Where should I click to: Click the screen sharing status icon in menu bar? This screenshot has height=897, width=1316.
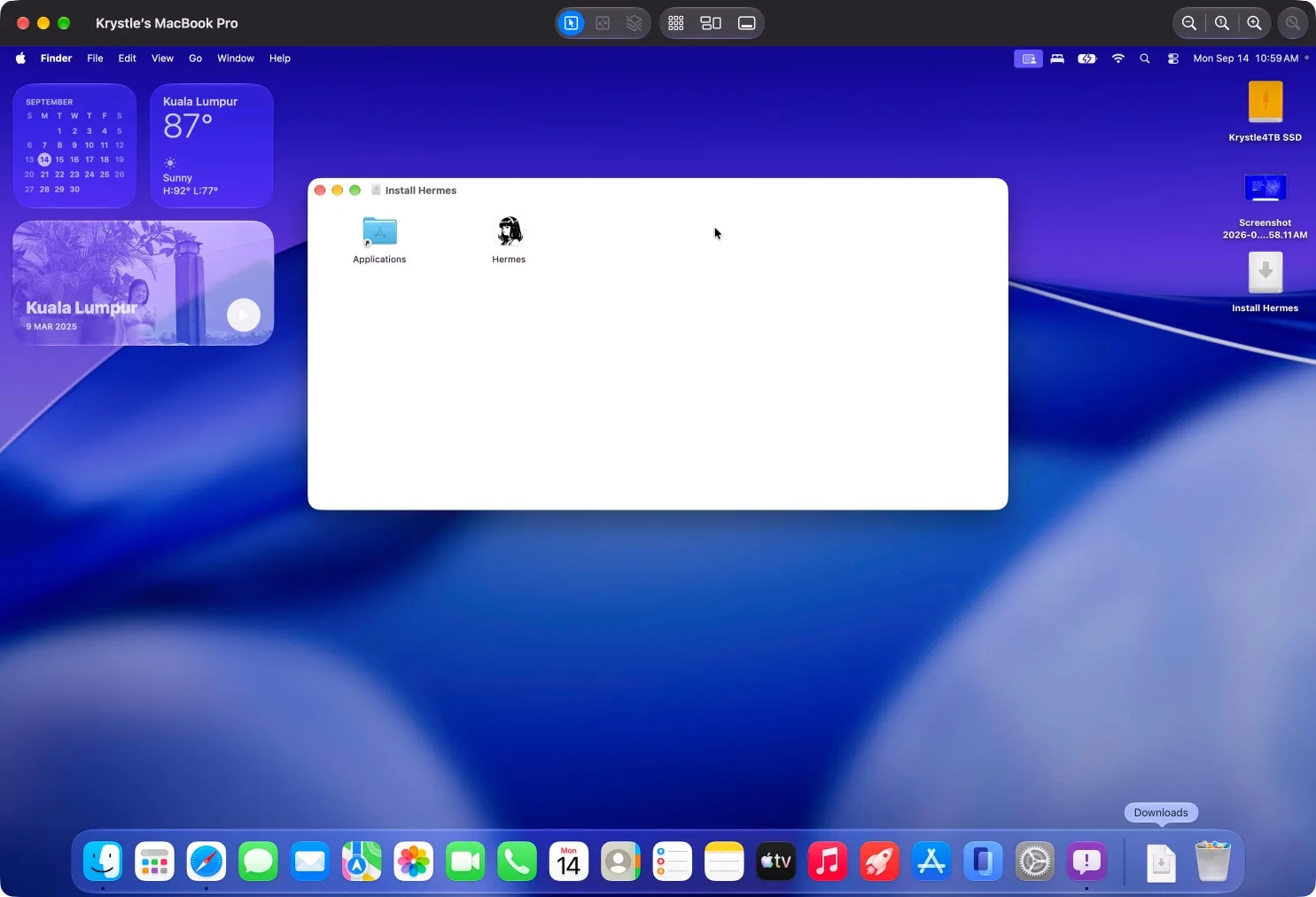click(1028, 58)
